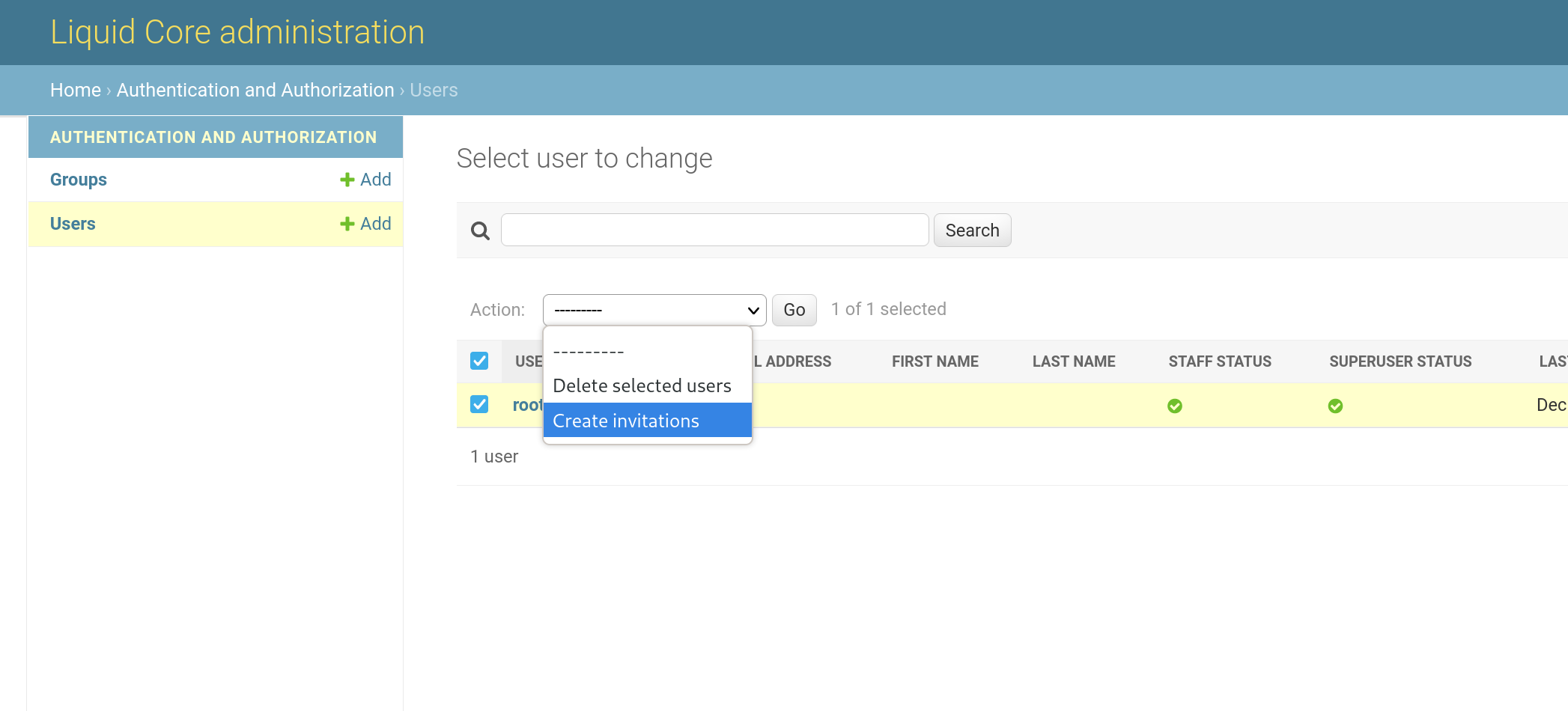Click the green plus beside Groups

click(x=347, y=180)
